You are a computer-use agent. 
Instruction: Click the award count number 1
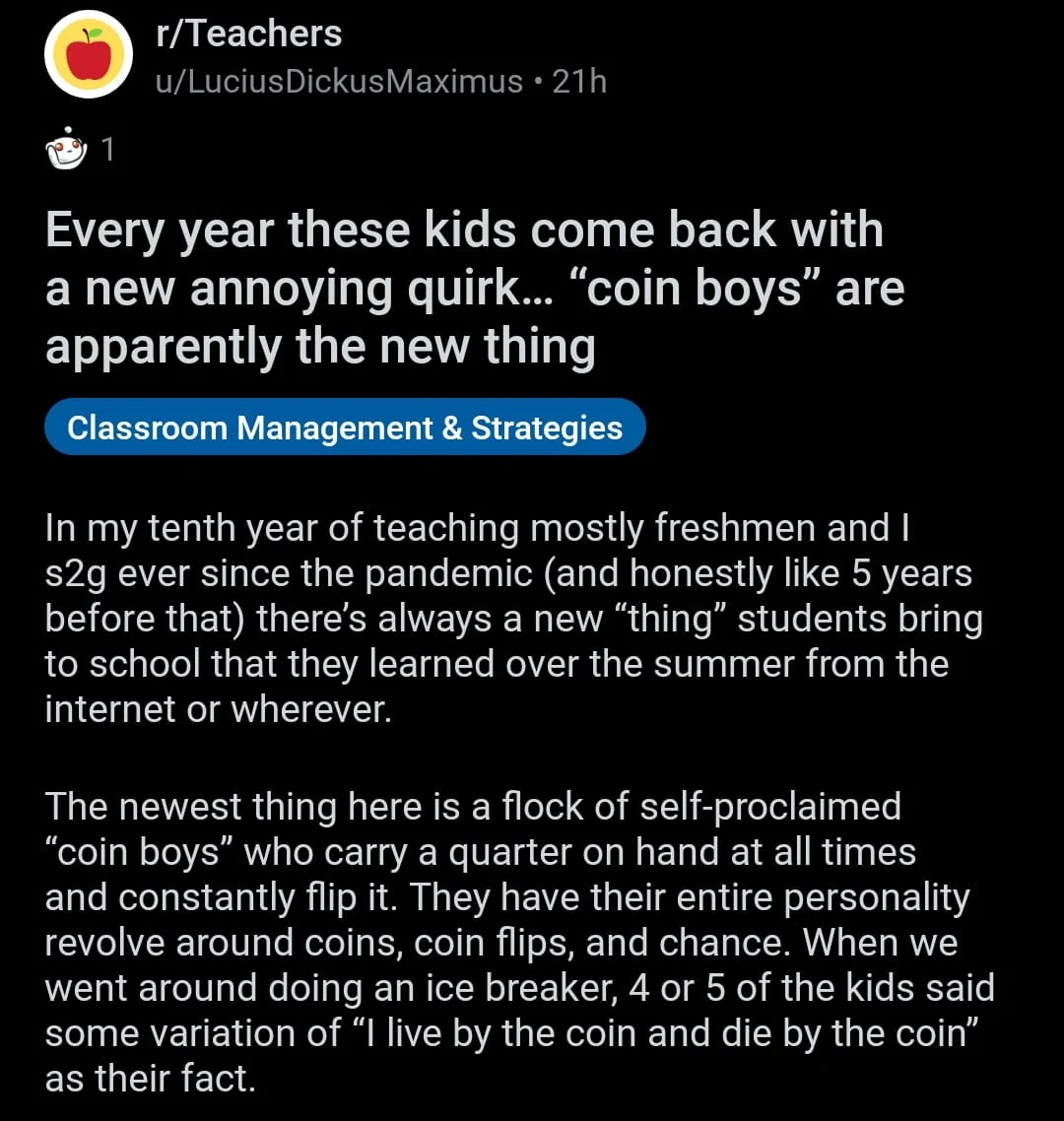(108, 150)
